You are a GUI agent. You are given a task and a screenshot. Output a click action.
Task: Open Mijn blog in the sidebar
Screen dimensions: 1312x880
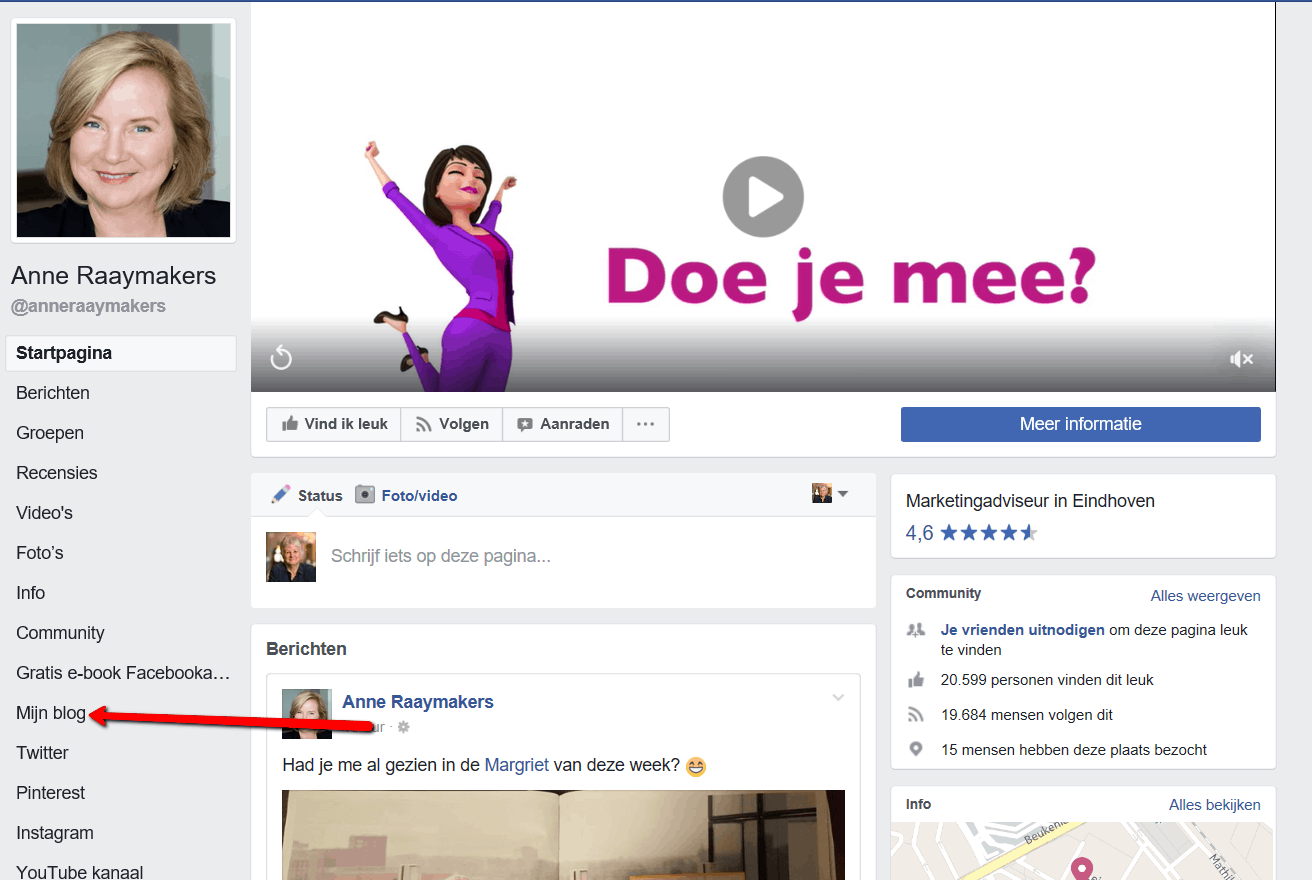[51, 713]
